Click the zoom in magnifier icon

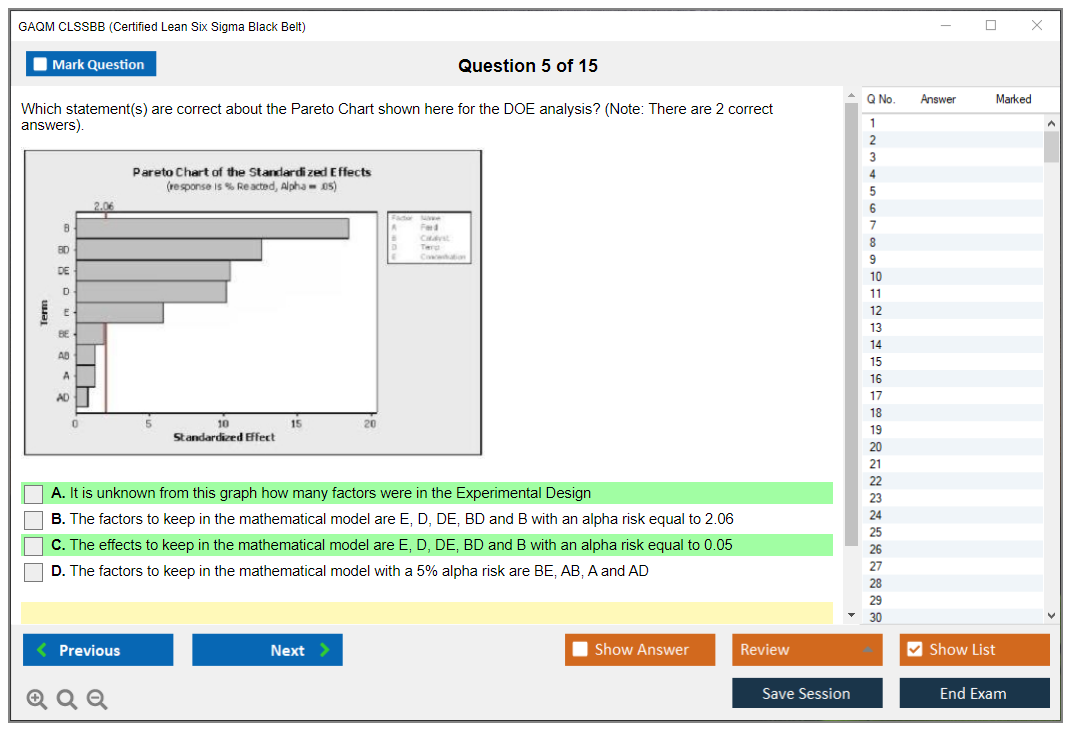click(x=36, y=699)
